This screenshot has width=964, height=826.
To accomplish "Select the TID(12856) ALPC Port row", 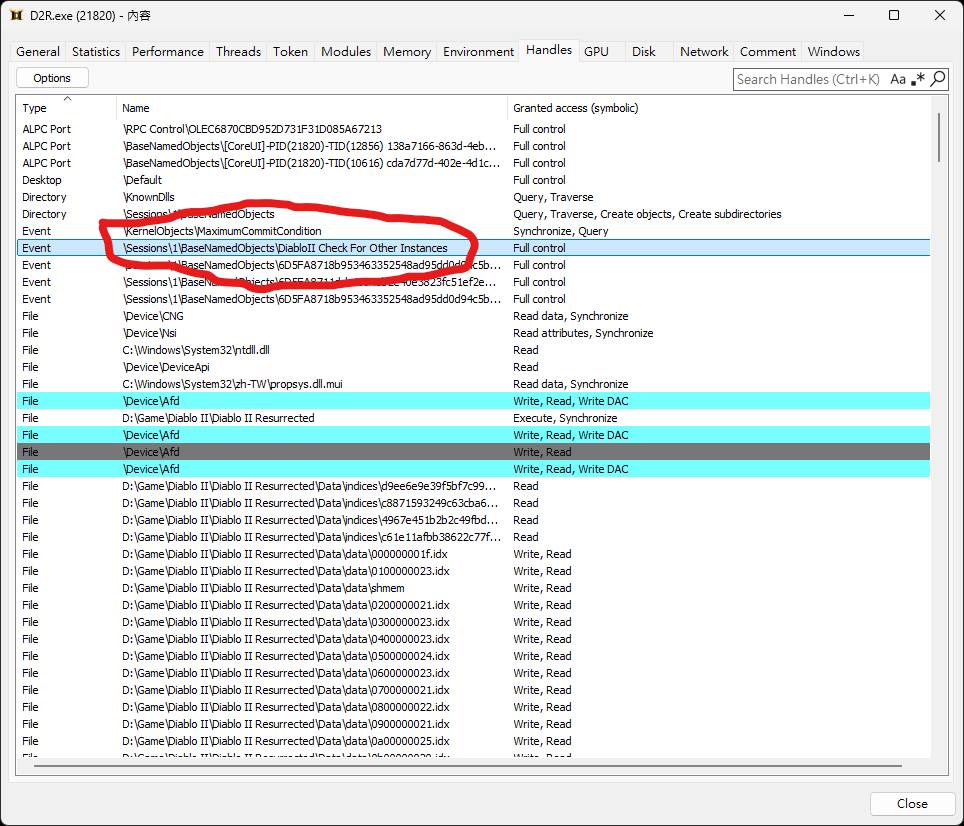I will coord(473,146).
